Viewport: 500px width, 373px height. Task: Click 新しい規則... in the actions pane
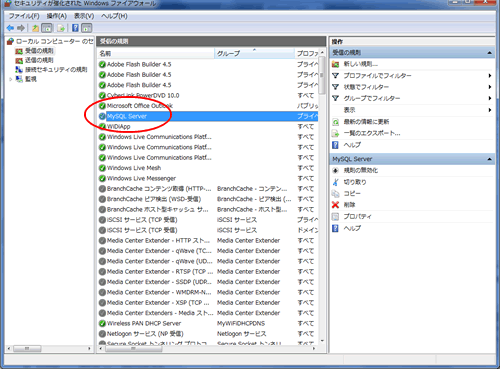coord(361,64)
